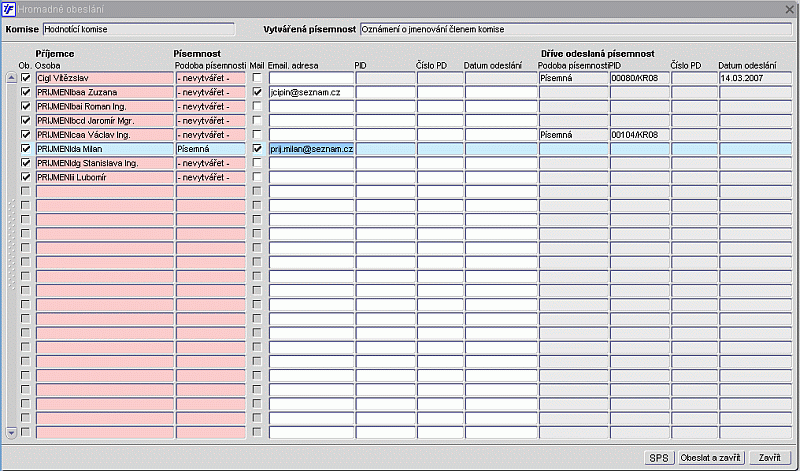Viewport: 800px width, 471px height.
Task: Click the scroll up arrow beside recipient list
Action: [11, 78]
